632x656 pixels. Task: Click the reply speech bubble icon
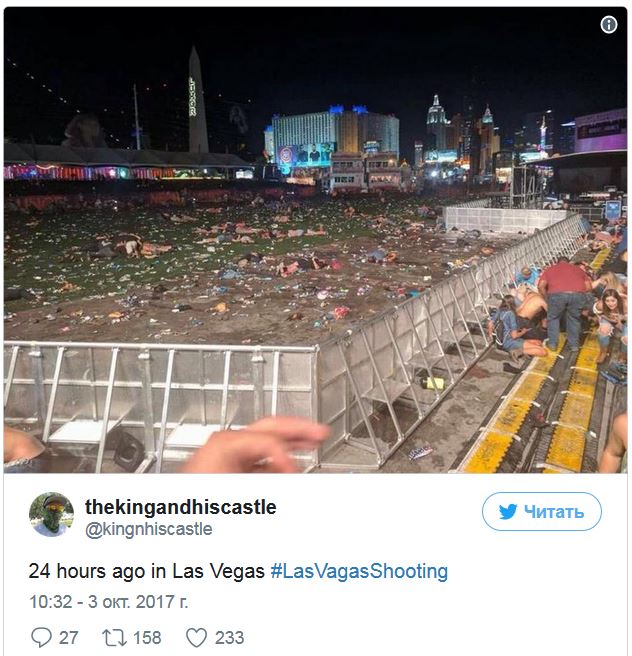coord(41,638)
